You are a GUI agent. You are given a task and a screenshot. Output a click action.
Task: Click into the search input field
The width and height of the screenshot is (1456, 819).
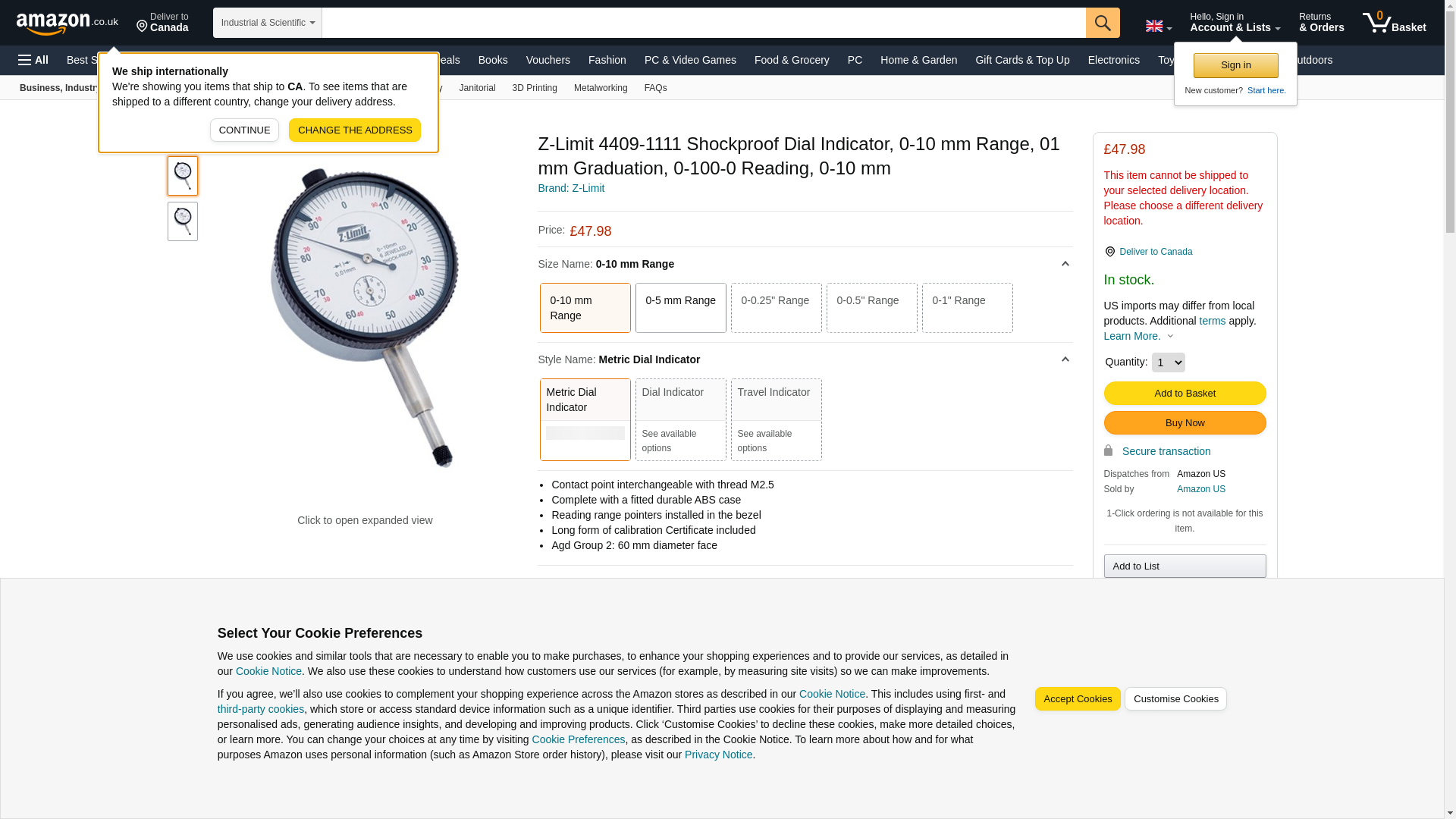point(703,23)
